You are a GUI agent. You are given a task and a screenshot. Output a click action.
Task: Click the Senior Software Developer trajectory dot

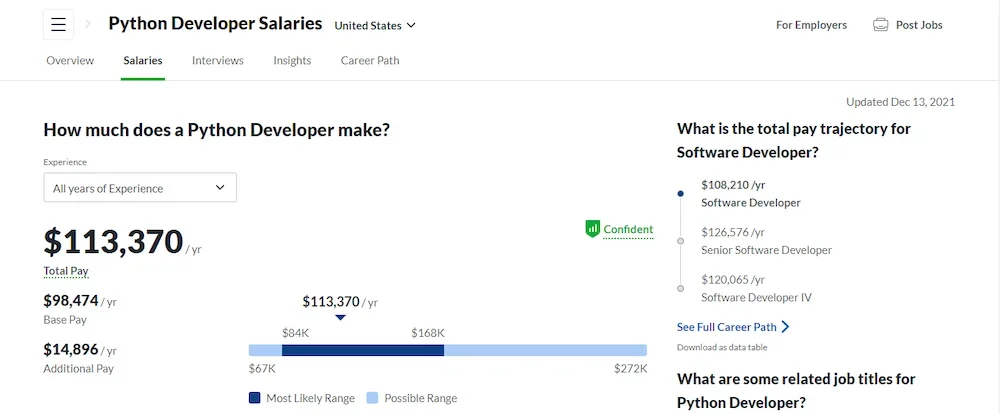coord(681,241)
